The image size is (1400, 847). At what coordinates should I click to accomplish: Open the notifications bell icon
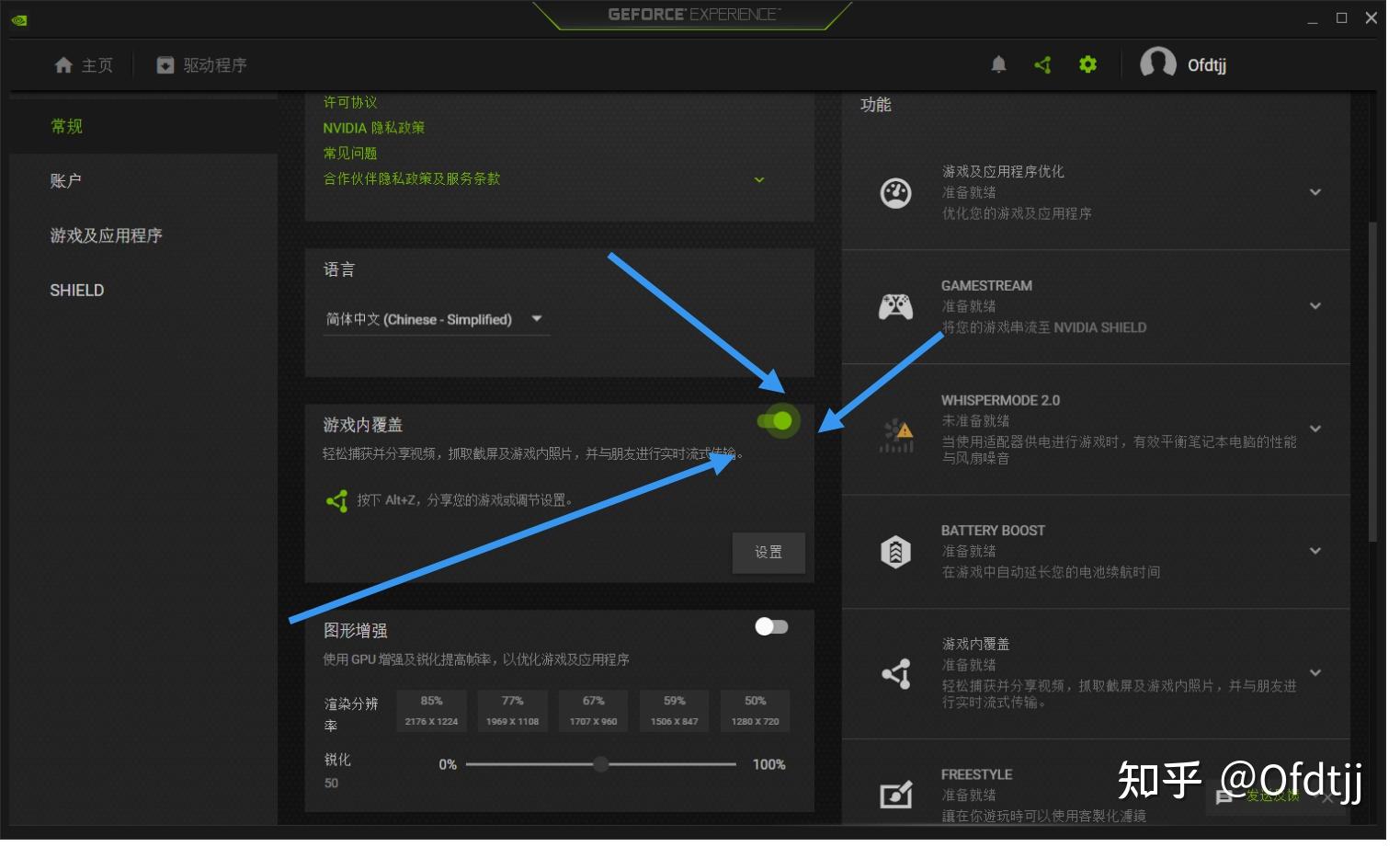point(998,64)
